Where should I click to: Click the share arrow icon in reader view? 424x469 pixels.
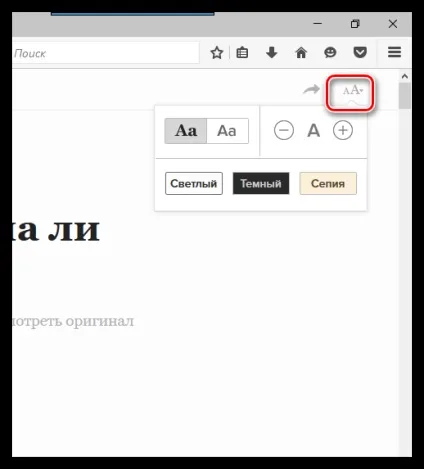coord(311,89)
